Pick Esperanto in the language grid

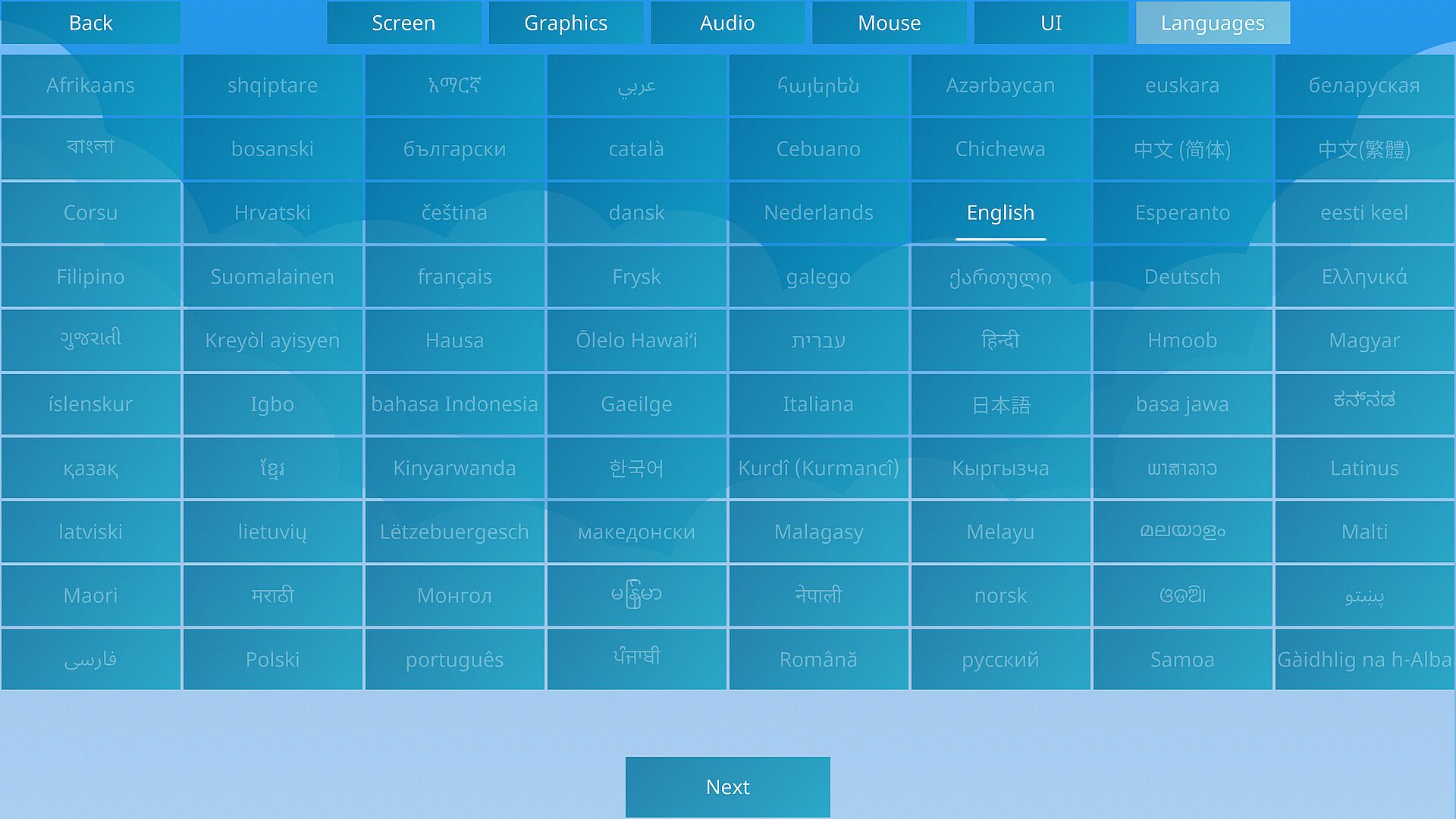point(1182,213)
